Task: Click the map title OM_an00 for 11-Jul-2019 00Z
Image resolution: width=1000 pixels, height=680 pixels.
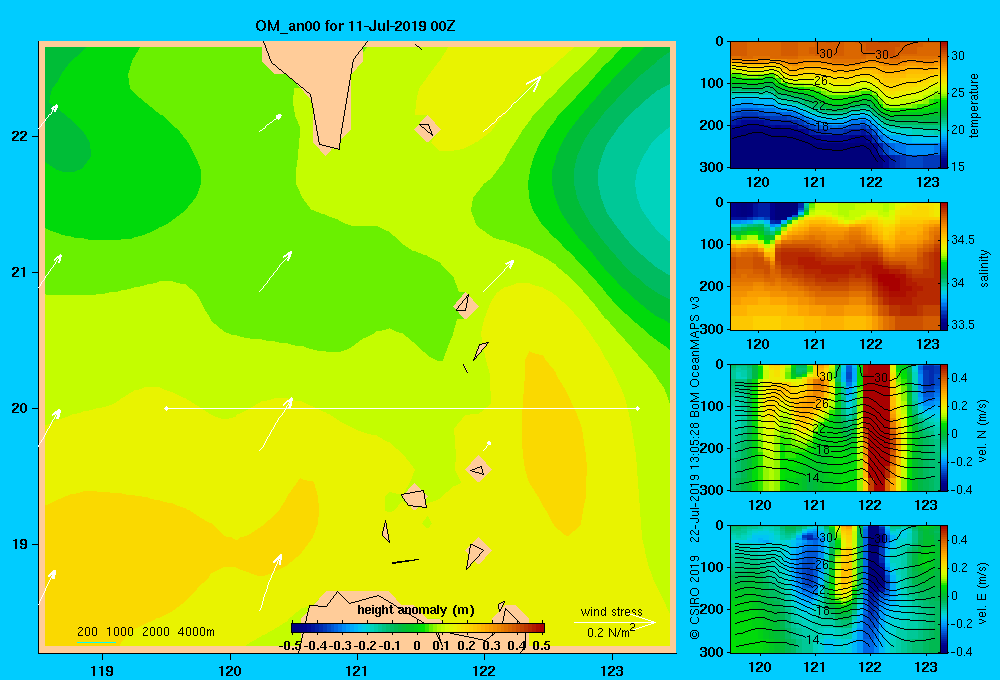Action: pyautogui.click(x=355, y=26)
